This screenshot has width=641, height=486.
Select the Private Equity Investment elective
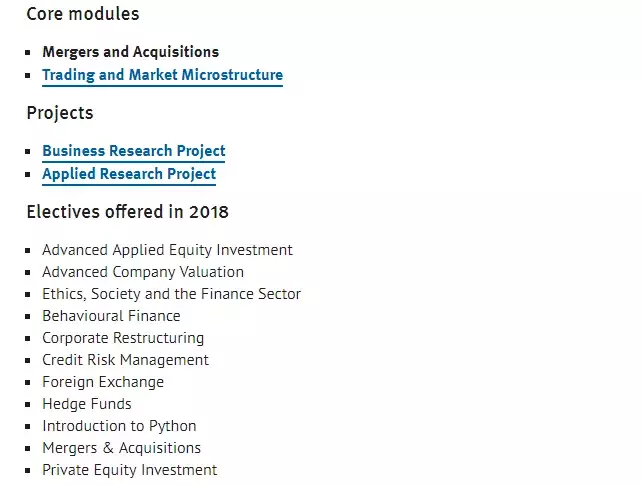129,470
